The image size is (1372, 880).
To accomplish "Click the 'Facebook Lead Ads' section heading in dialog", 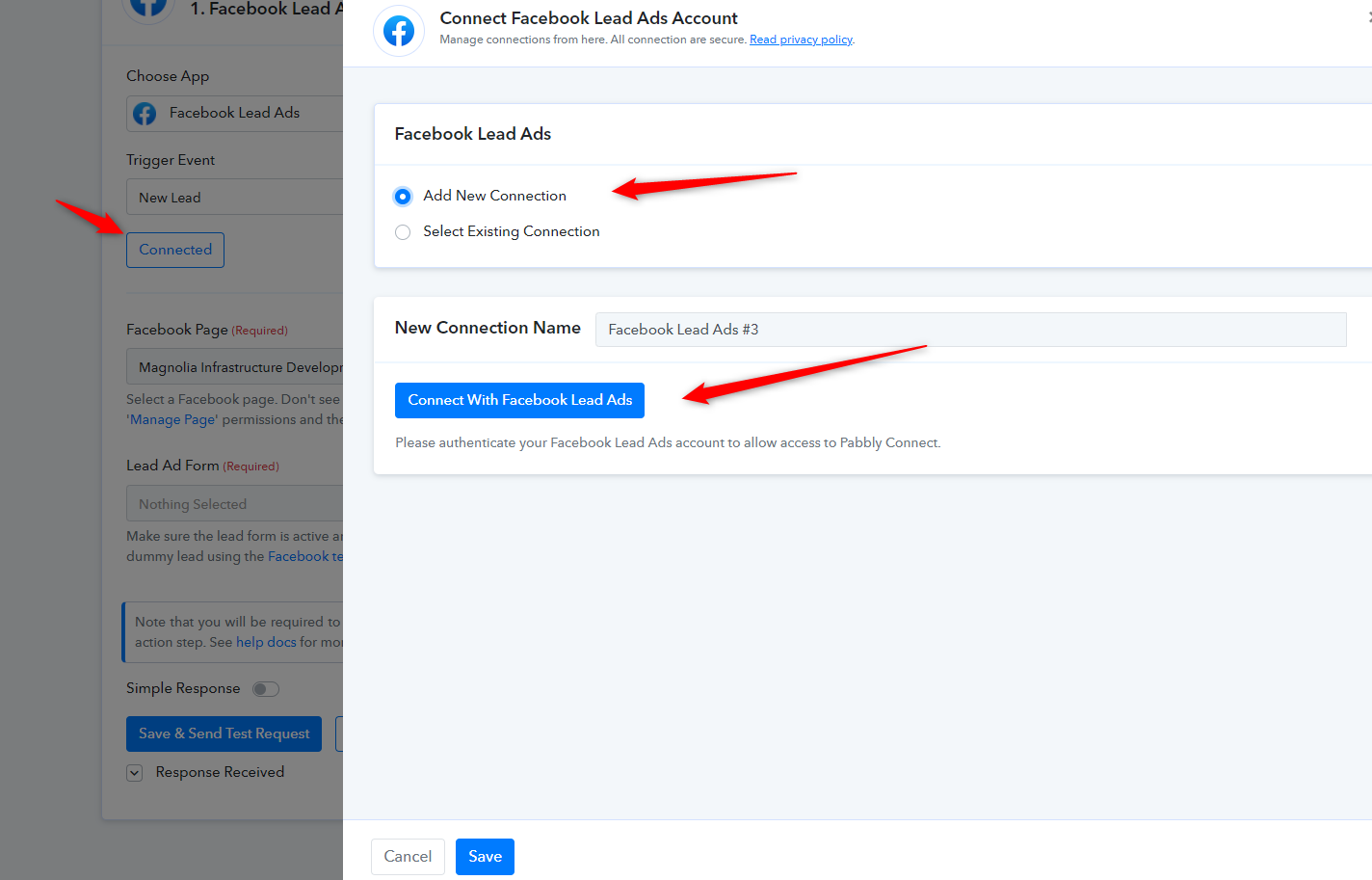I will point(473,134).
